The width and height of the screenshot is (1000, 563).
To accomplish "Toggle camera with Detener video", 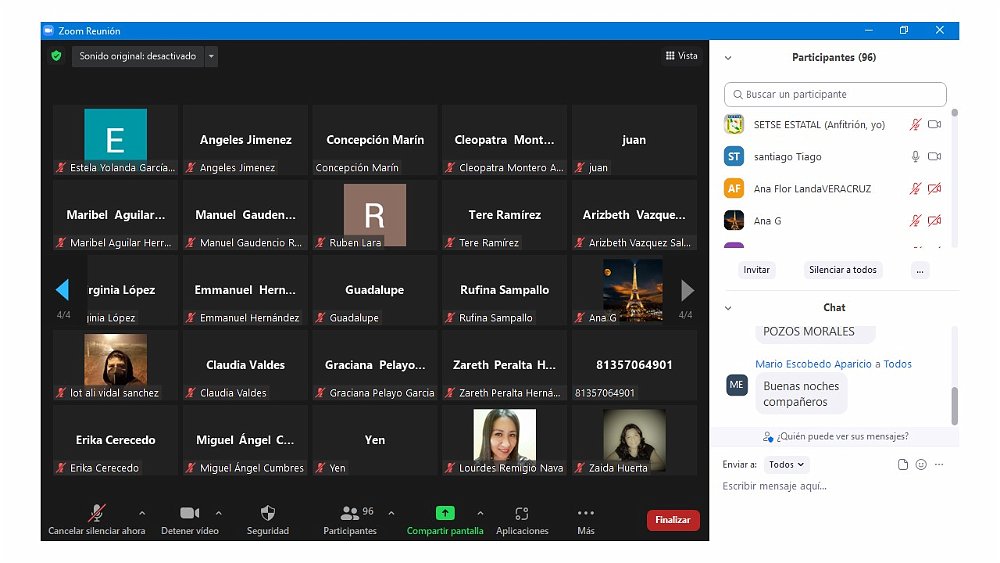I will point(189,513).
